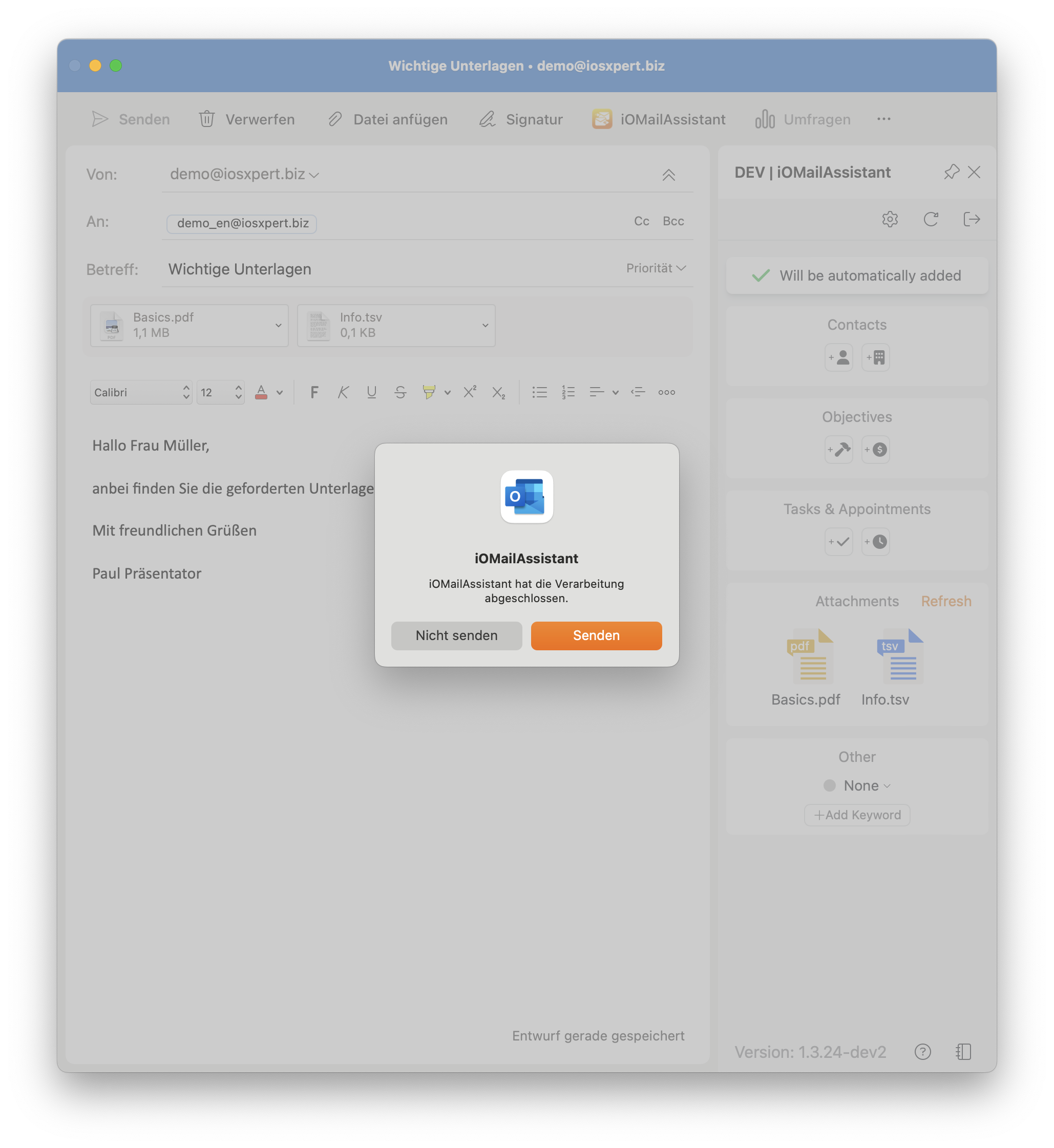Open the font color picker swatch
This screenshot has height=1148, width=1054.
(261, 392)
